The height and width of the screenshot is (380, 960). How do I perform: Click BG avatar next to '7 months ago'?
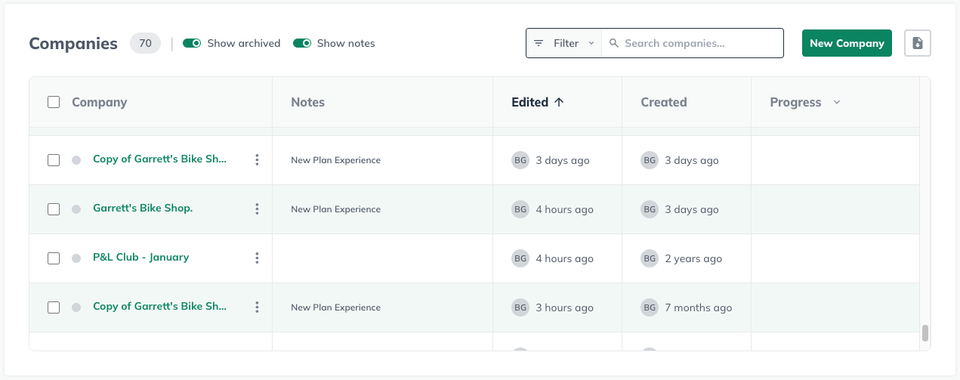[650, 307]
